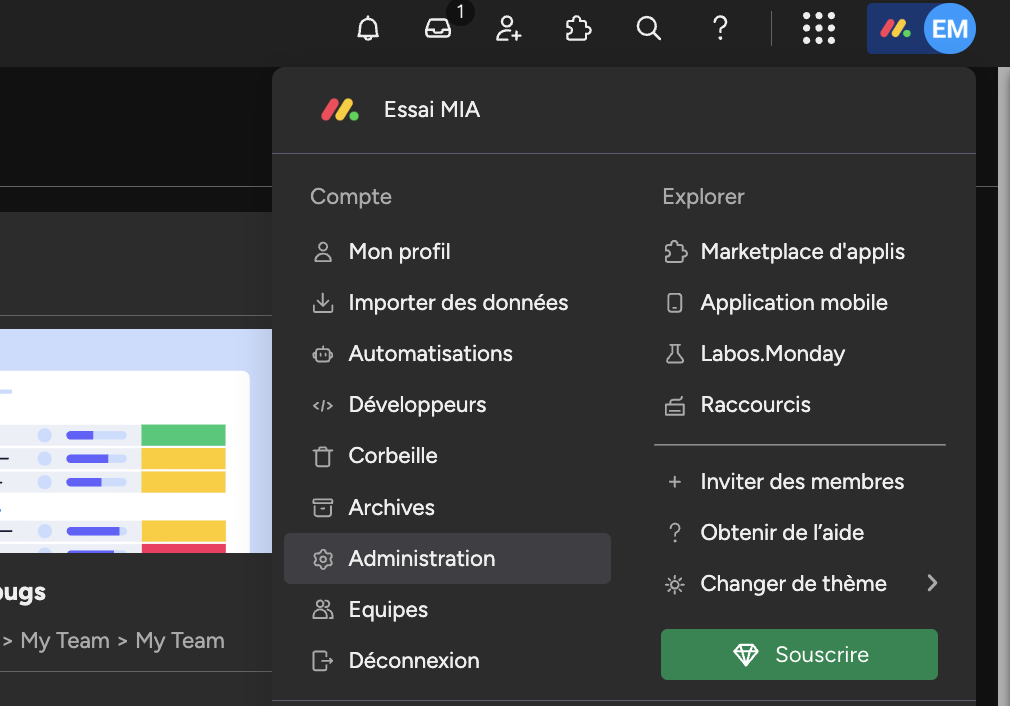1010x706 pixels.
Task: Open the board preview thumbnail
Action: (x=136, y=441)
